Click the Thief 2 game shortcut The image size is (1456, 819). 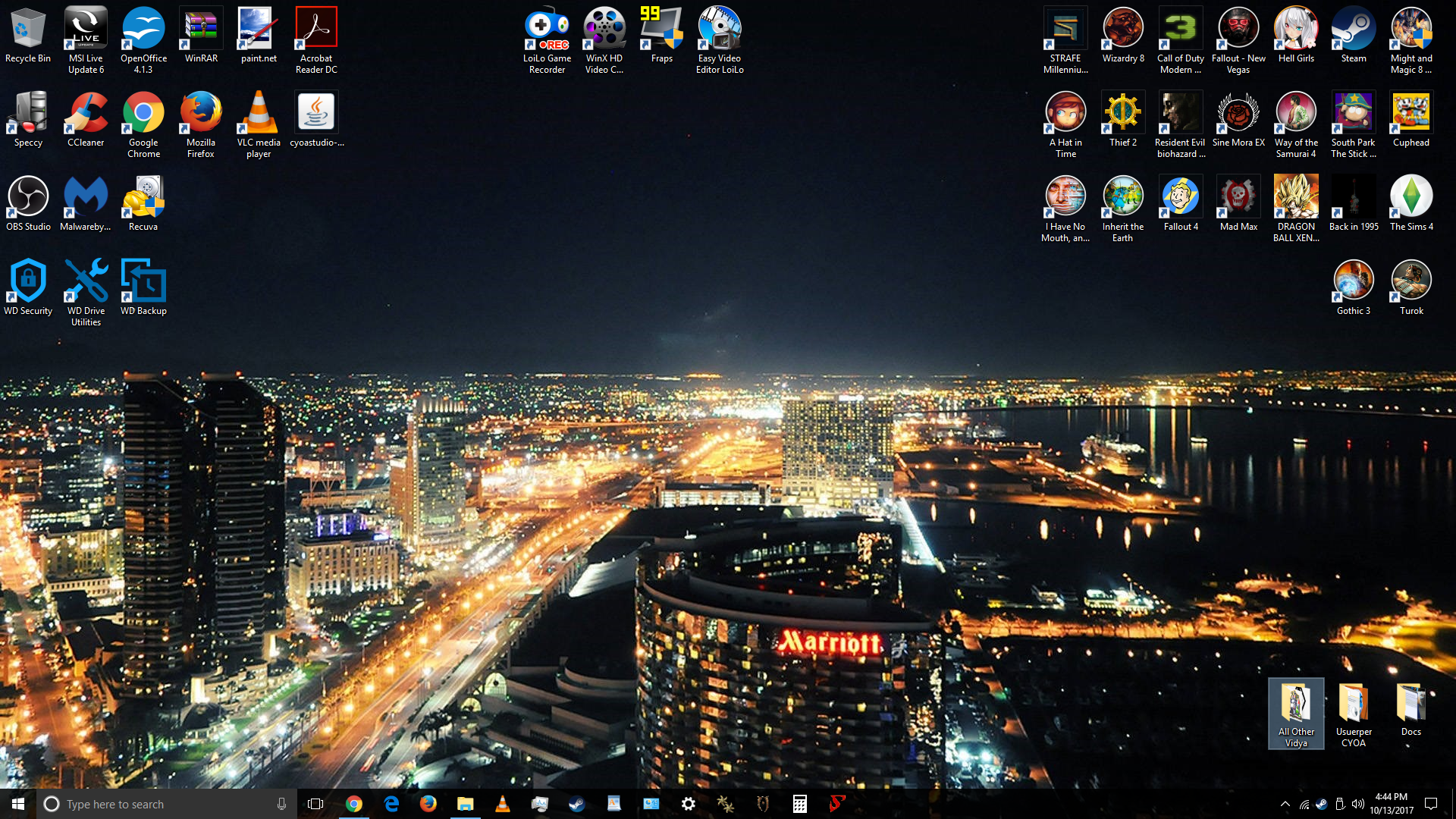pos(1123,120)
